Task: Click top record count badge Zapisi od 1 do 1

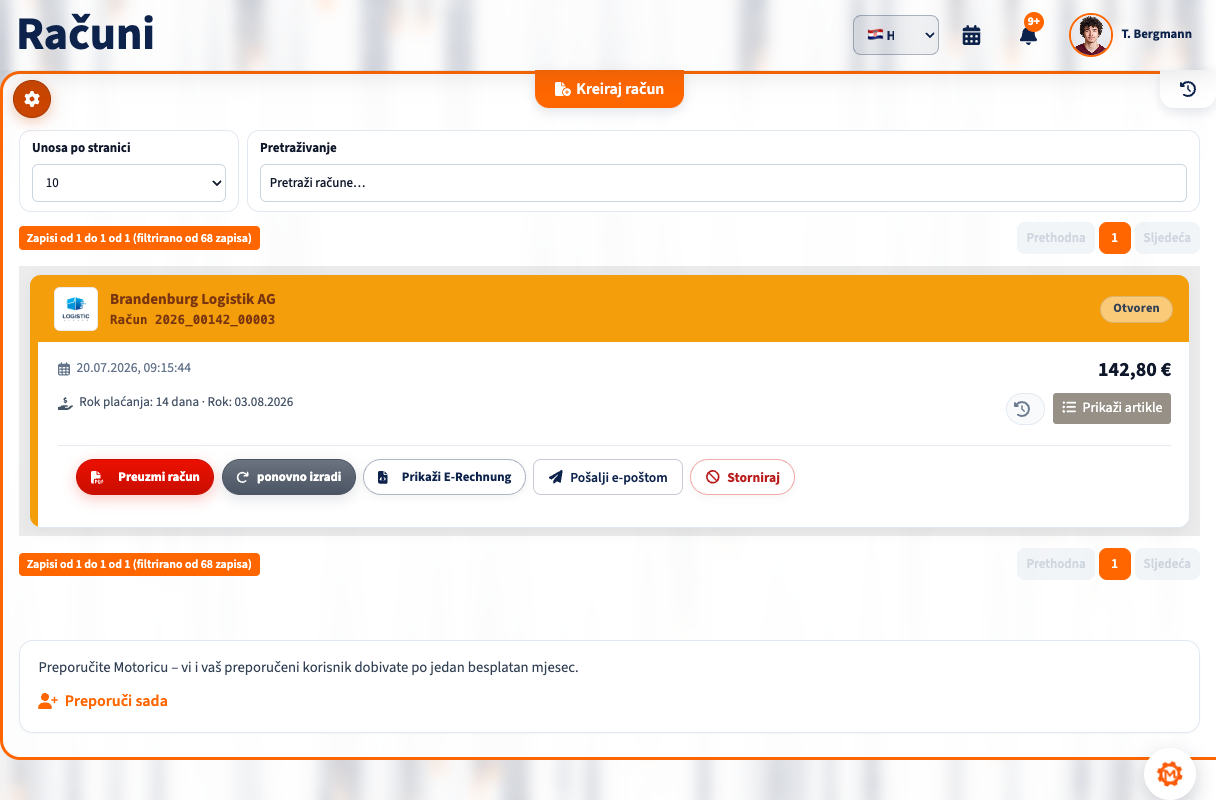Action: pyautogui.click(x=140, y=238)
